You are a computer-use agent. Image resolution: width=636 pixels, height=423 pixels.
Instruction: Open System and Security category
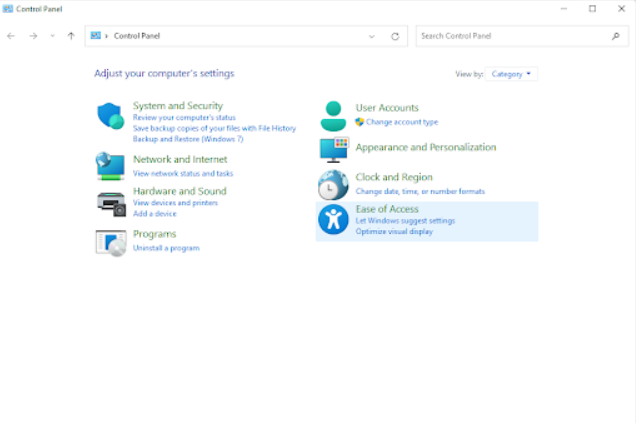178,106
